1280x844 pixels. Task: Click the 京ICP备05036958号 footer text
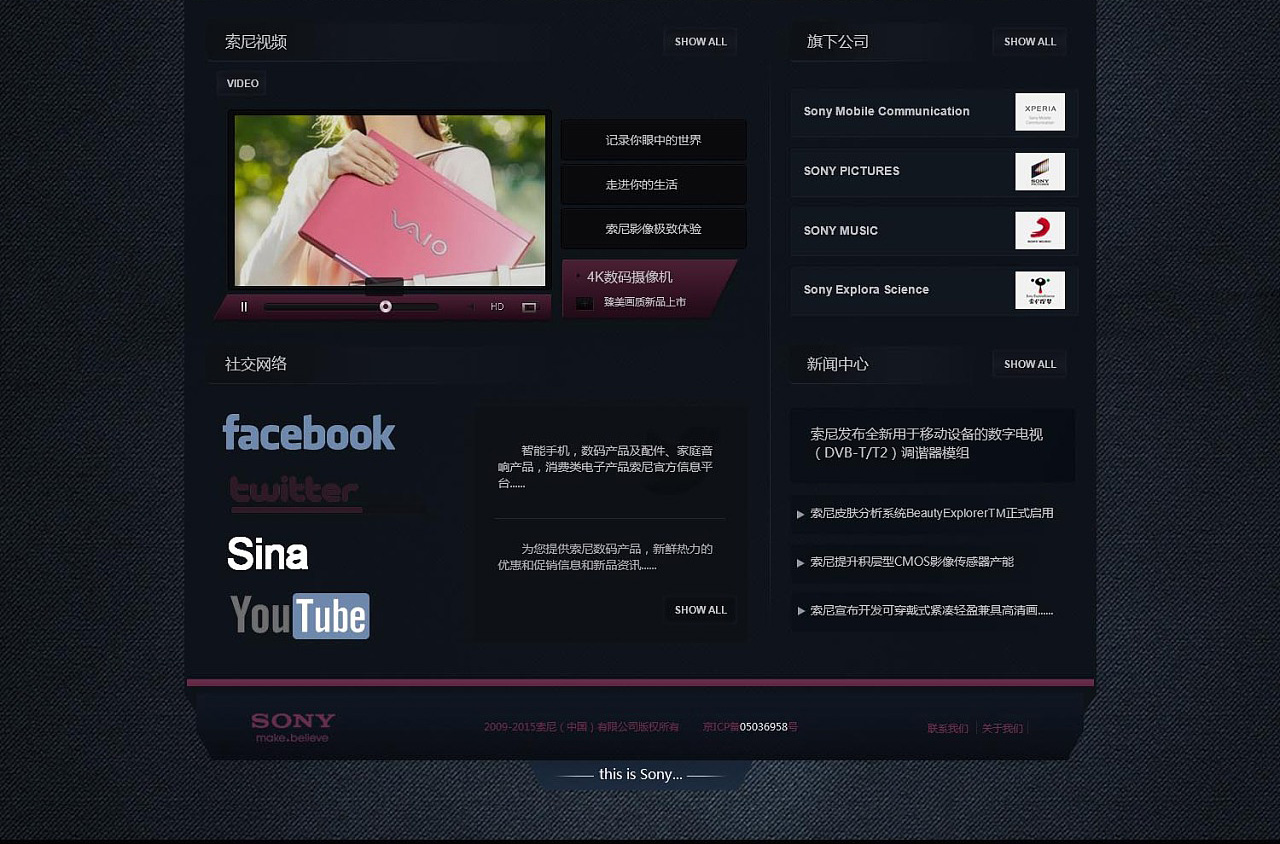750,727
